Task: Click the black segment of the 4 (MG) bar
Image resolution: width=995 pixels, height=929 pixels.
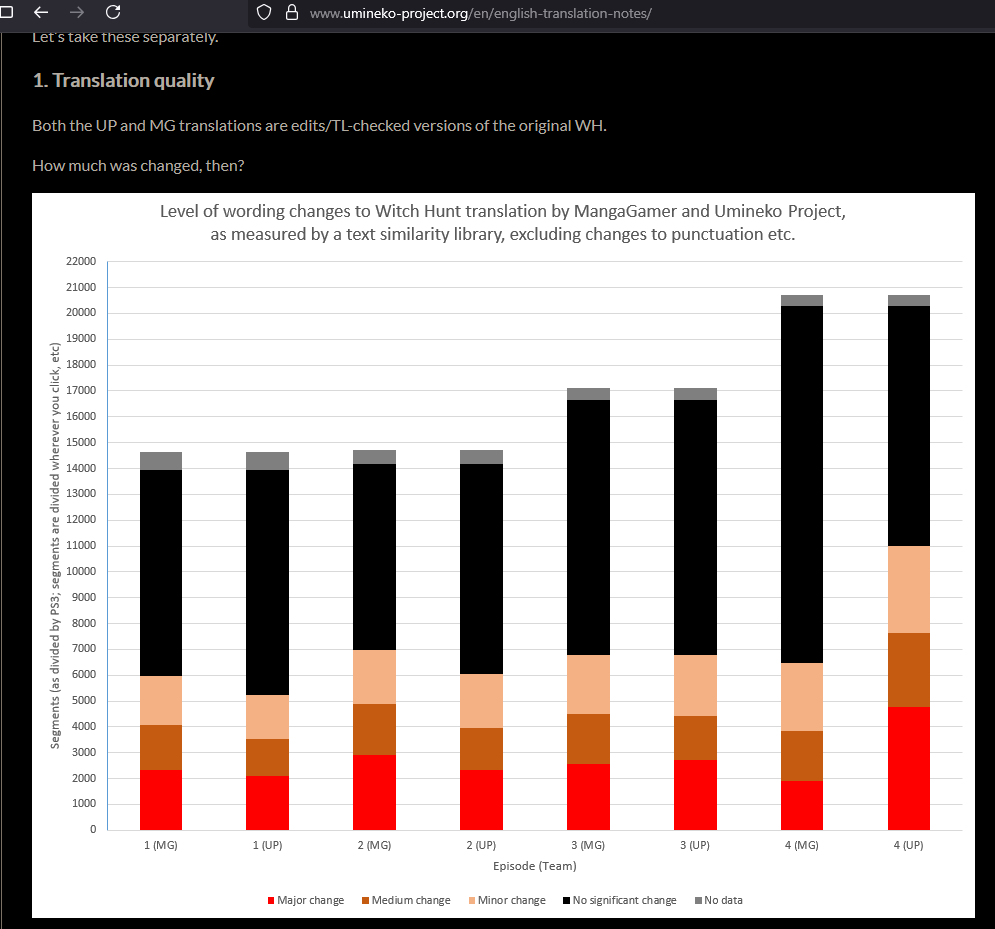Action: click(801, 485)
